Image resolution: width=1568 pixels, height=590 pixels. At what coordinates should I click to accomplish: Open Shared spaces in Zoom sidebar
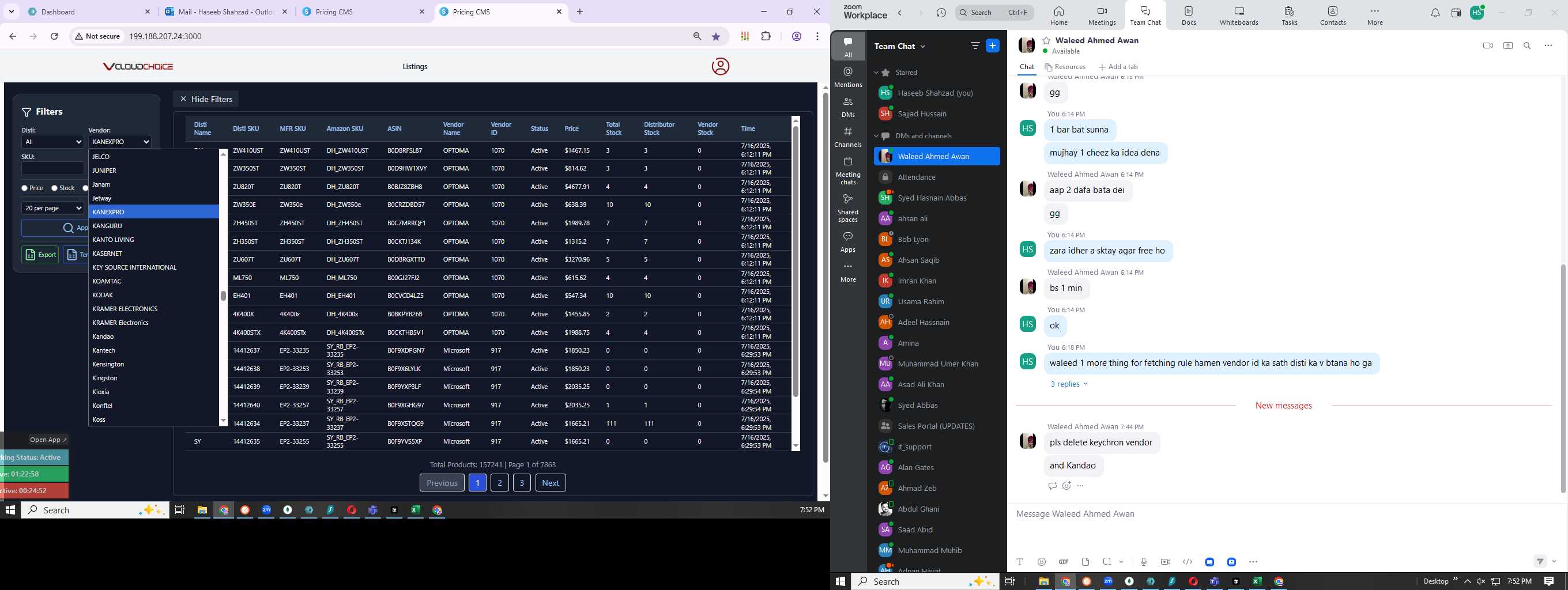coord(848,208)
